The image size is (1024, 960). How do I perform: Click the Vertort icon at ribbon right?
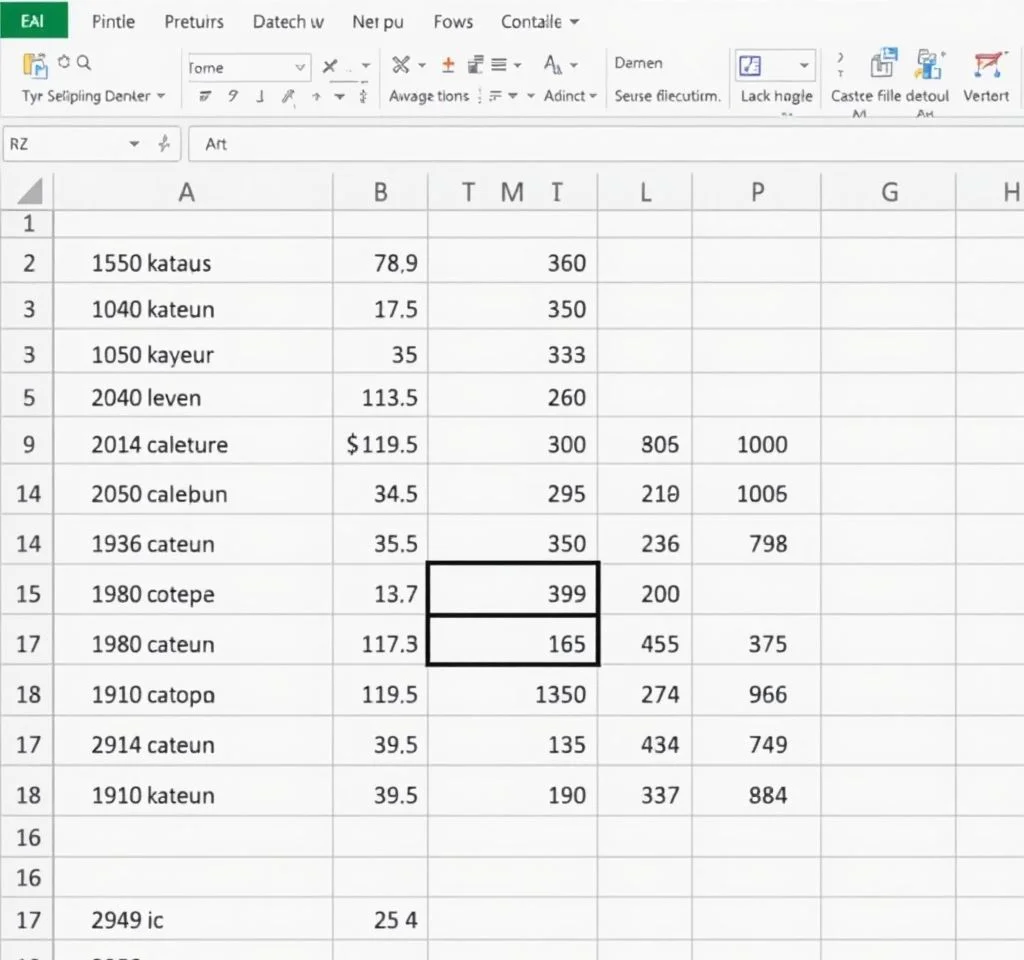987,66
